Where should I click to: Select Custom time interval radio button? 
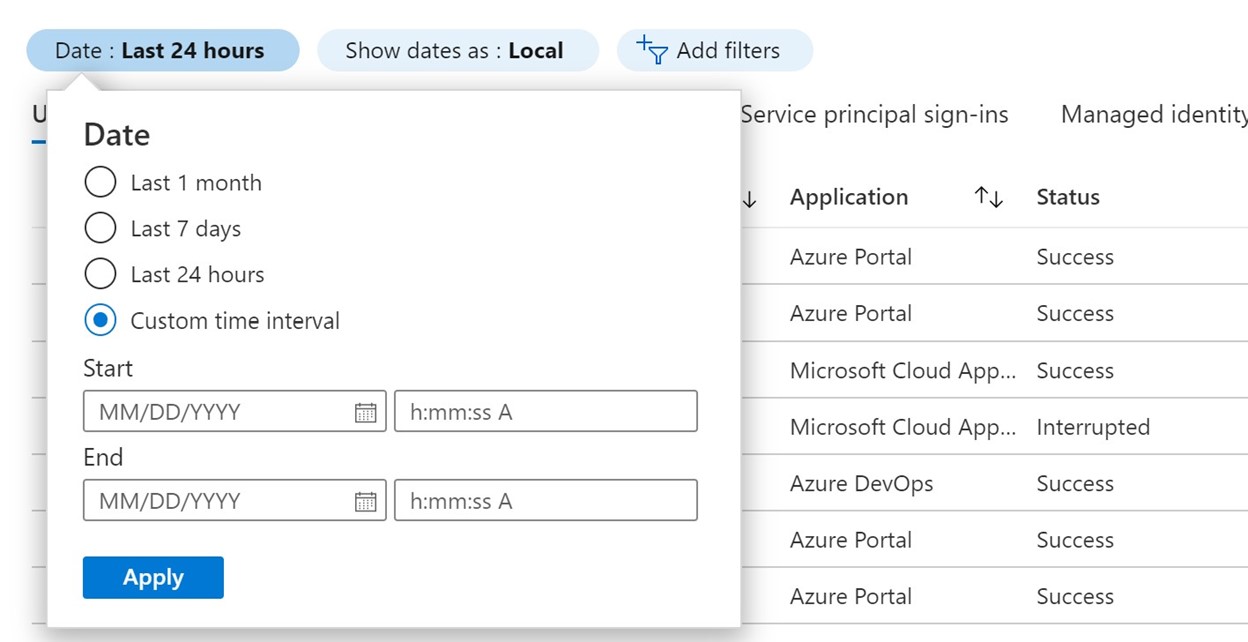pyautogui.click(x=101, y=321)
